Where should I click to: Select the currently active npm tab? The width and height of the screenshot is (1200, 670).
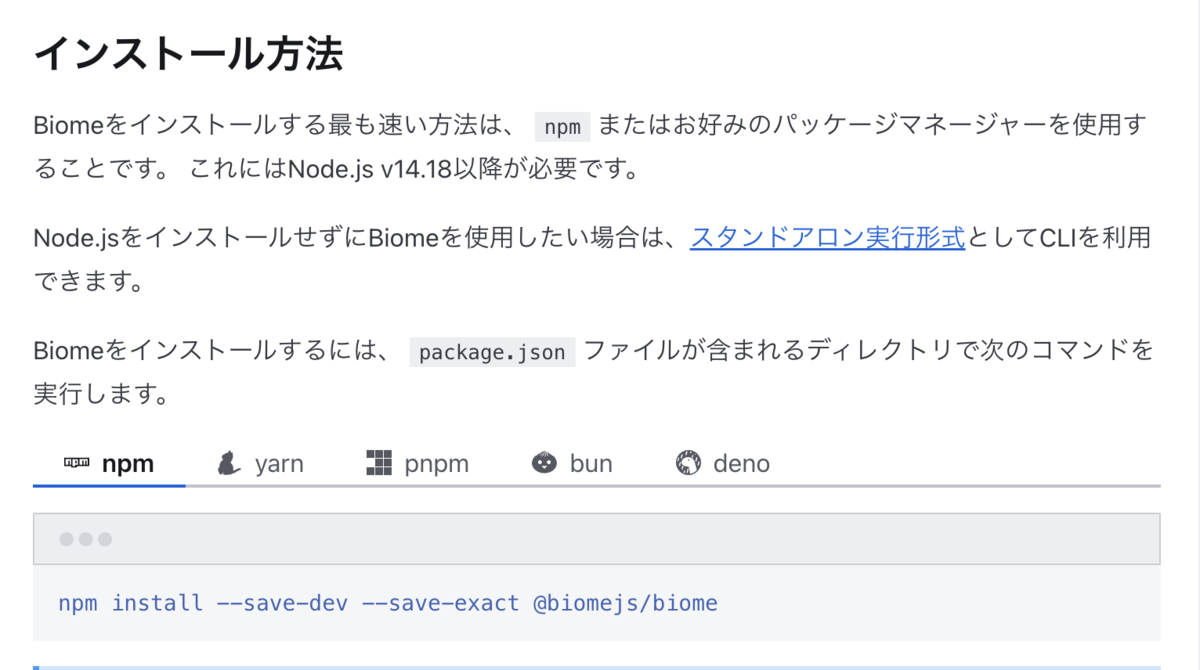tap(110, 463)
